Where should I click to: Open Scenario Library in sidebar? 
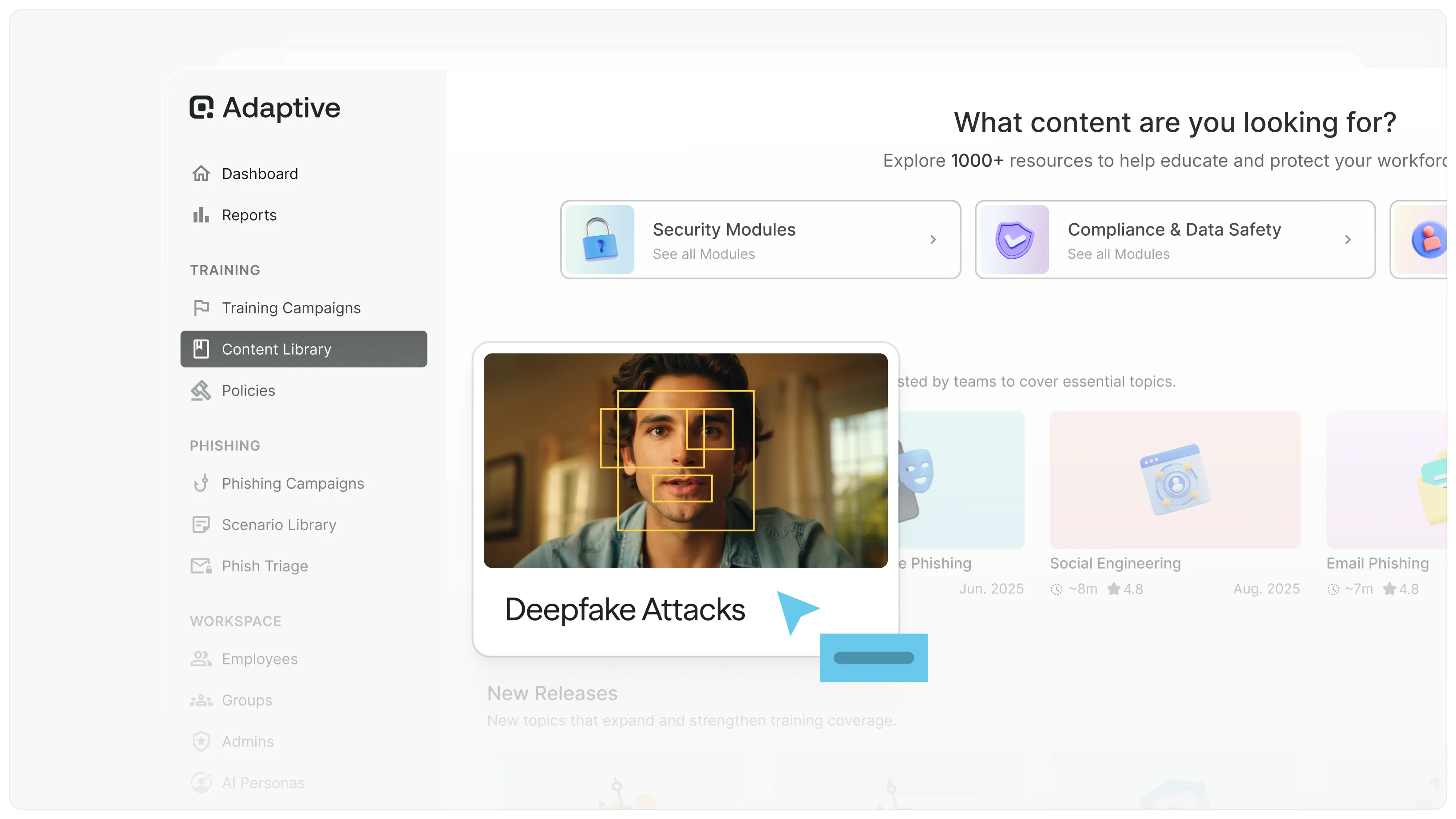tap(279, 525)
